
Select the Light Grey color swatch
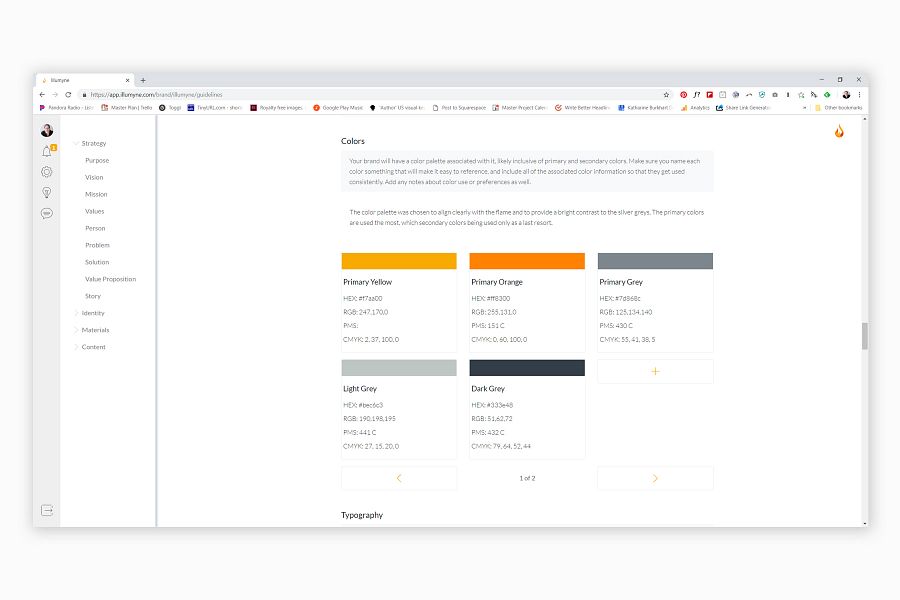399,367
